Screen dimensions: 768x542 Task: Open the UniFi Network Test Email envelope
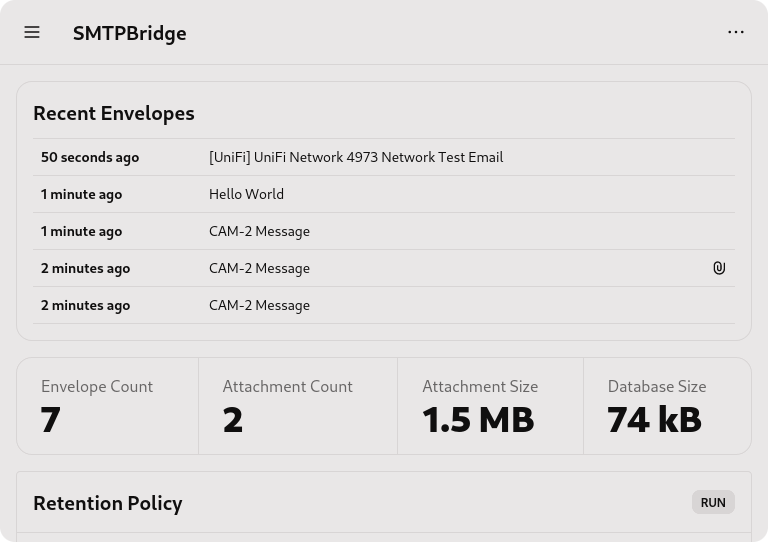356,157
